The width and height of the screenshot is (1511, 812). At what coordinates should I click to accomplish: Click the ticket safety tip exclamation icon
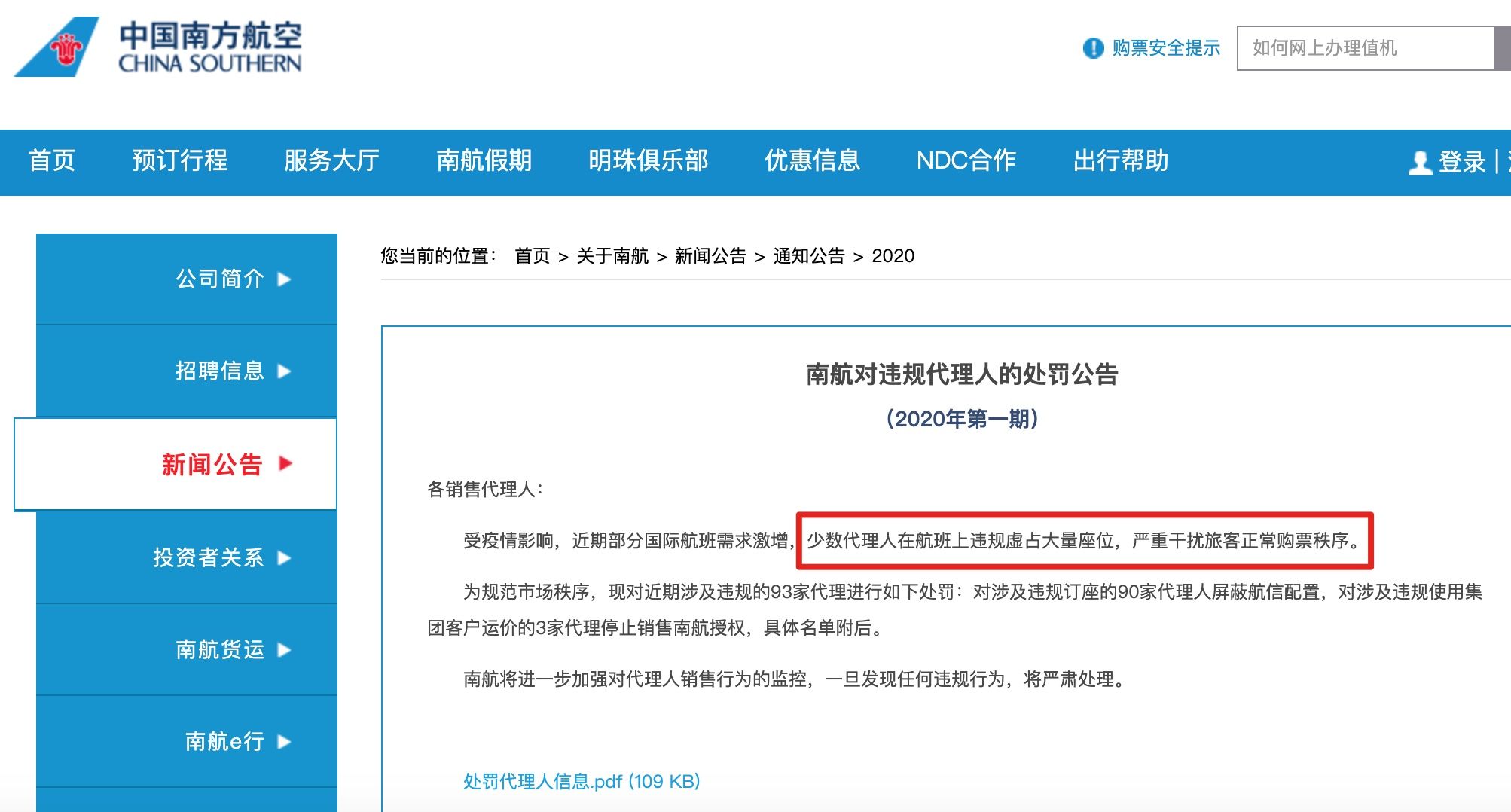point(1093,48)
